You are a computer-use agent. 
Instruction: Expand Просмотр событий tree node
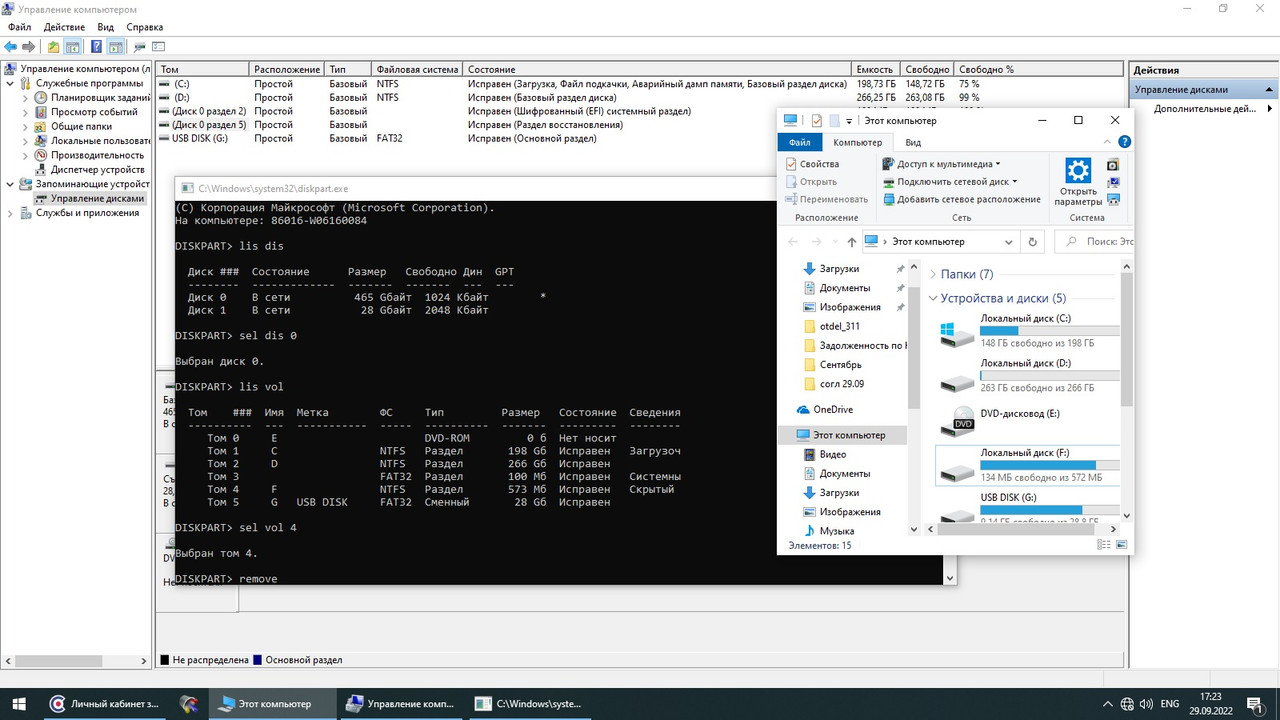click(26, 112)
